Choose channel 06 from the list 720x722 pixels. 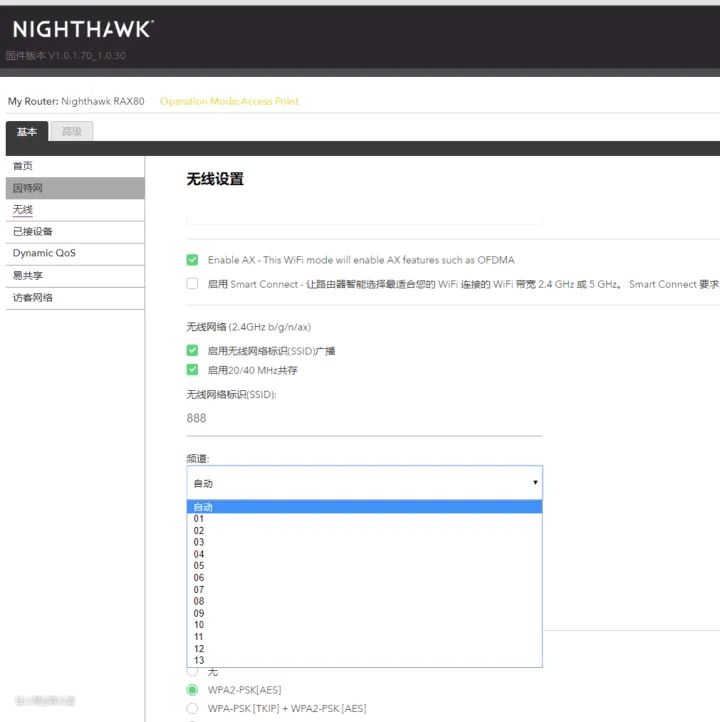tap(365, 577)
